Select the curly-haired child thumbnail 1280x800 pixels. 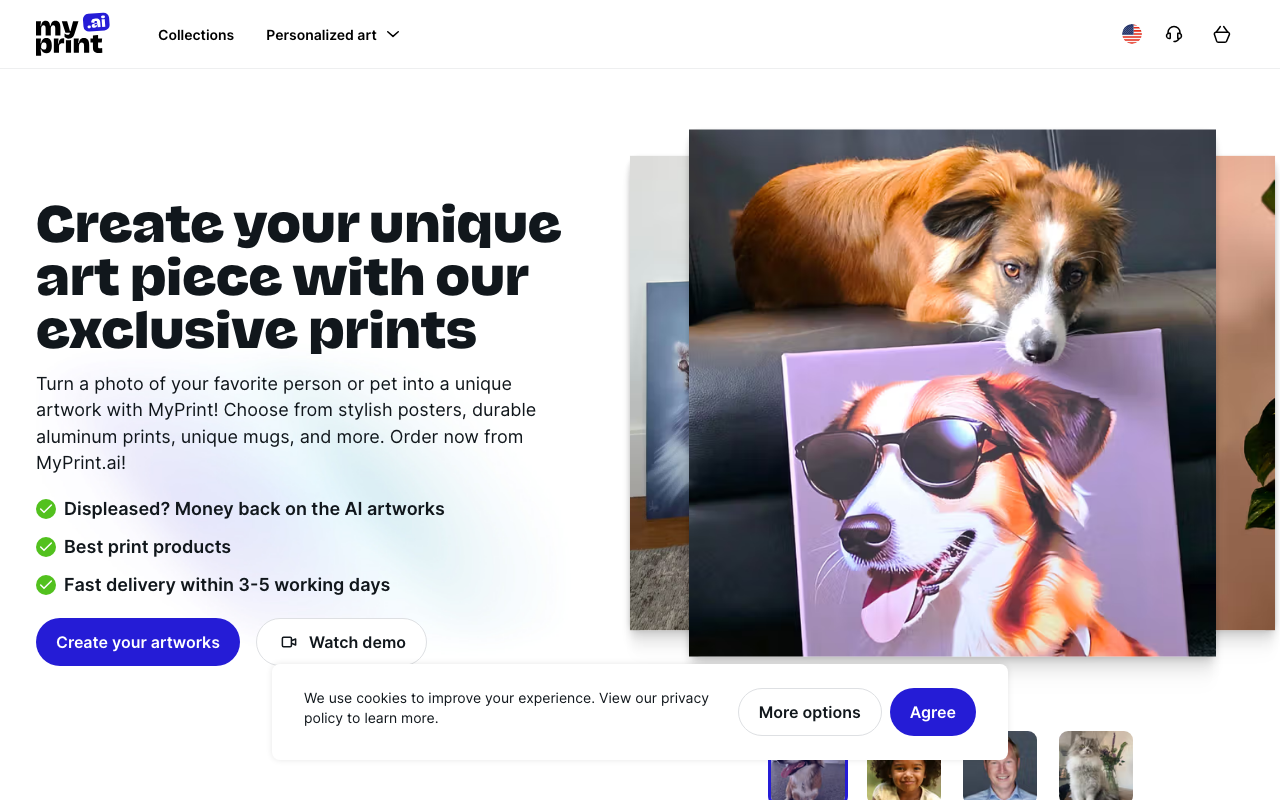click(x=904, y=766)
